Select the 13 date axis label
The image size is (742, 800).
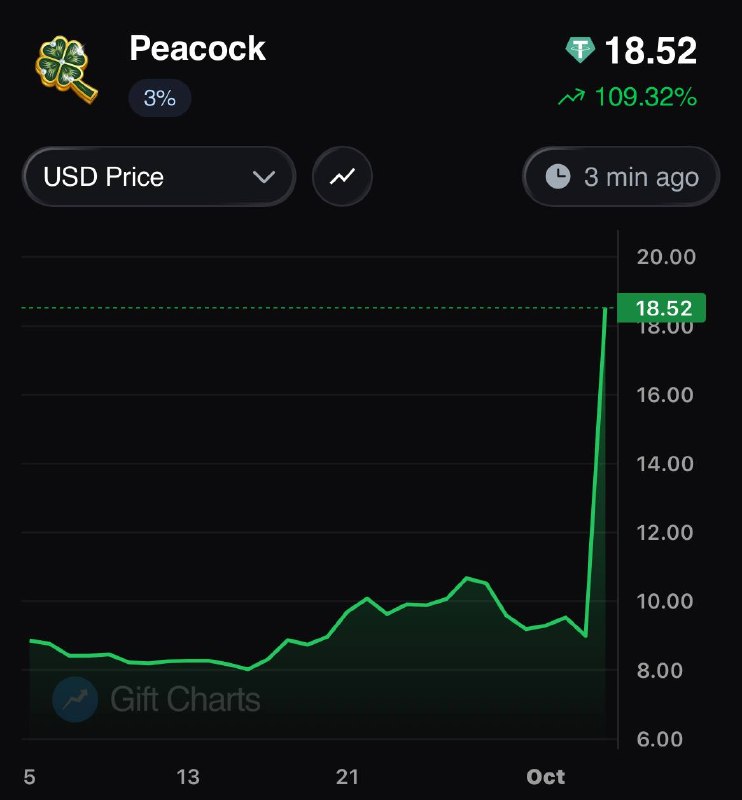tap(188, 777)
